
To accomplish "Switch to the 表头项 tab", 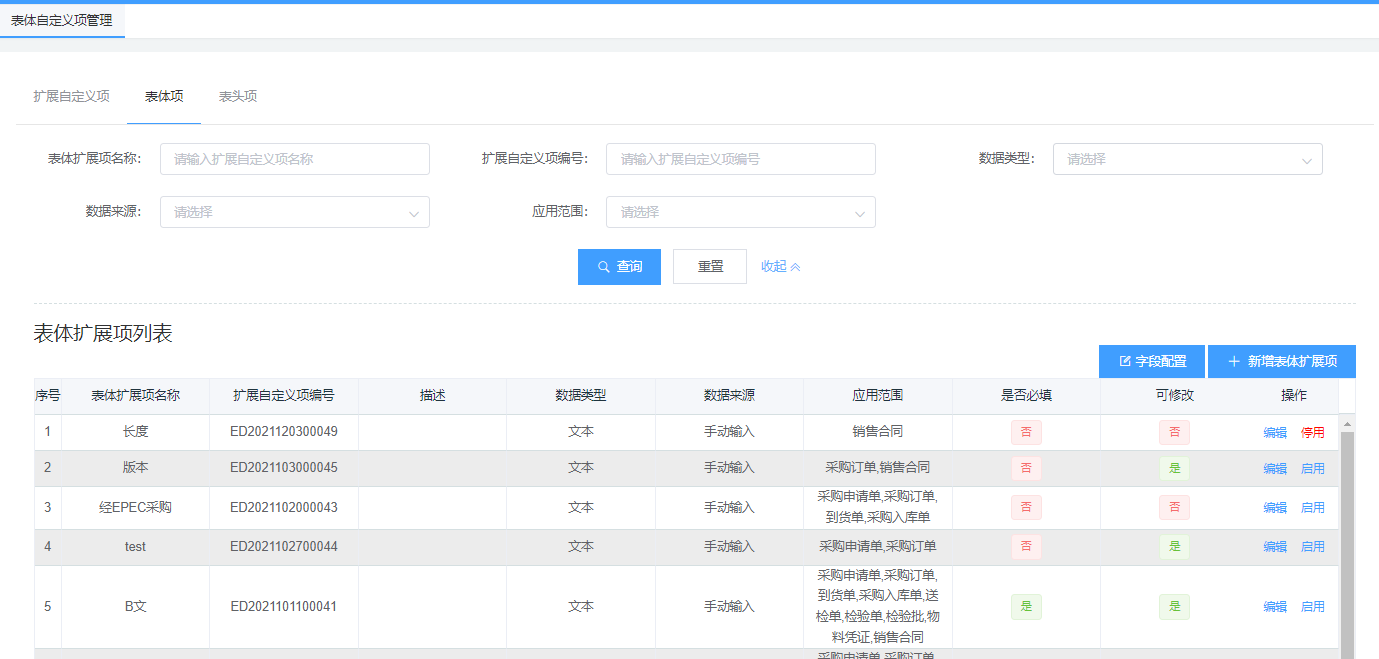I will click(x=238, y=96).
